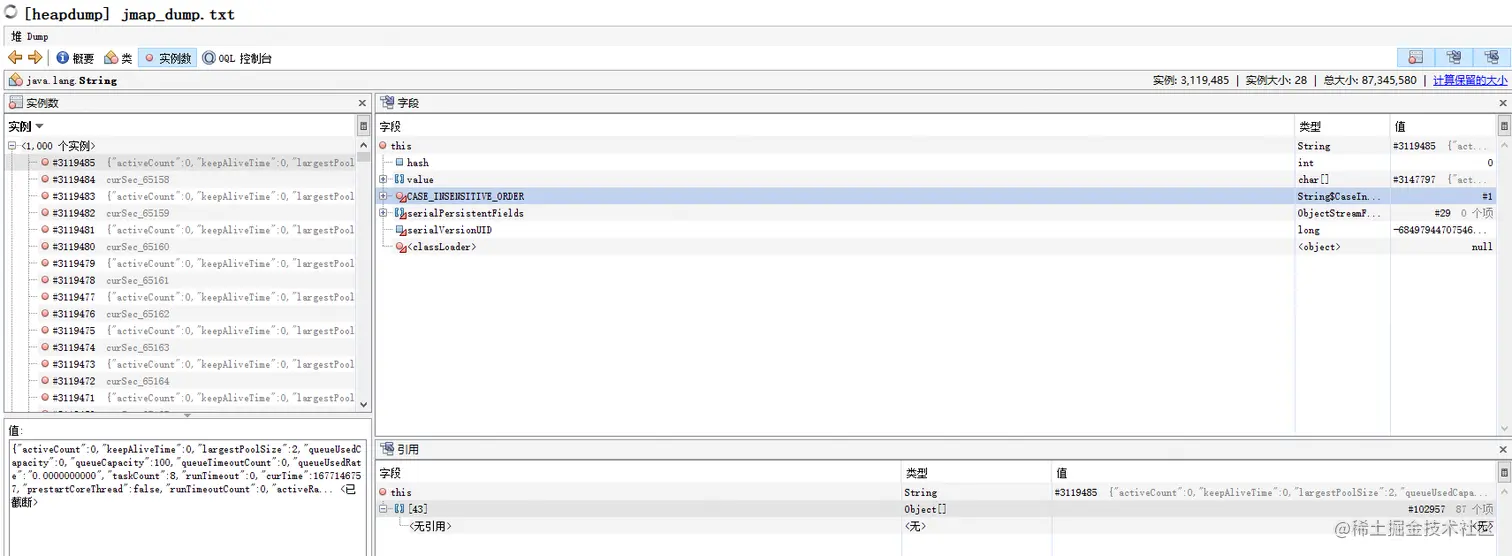Image resolution: width=1512 pixels, height=556 pixels.
Task: Select the this row in fields table
Action: [x=936, y=146]
